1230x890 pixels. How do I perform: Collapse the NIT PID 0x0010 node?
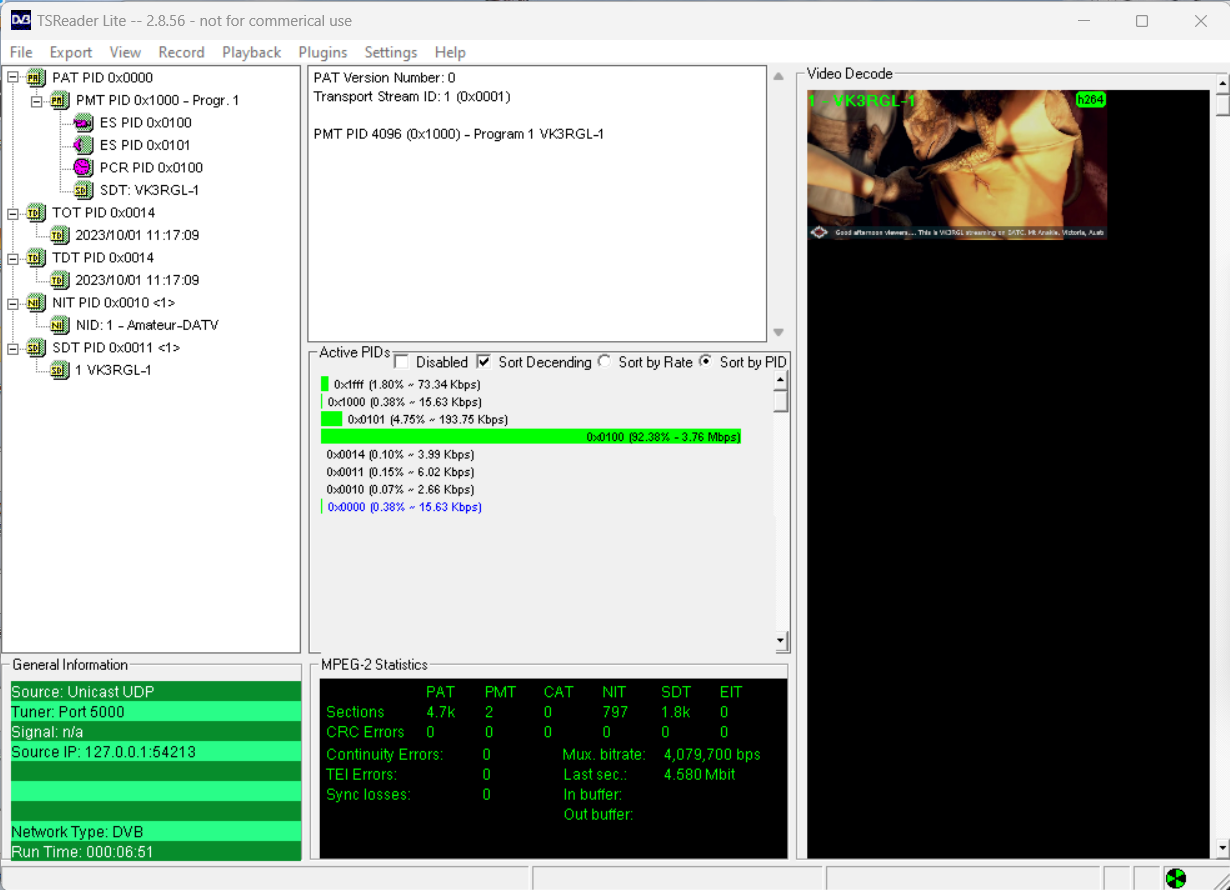(10, 302)
